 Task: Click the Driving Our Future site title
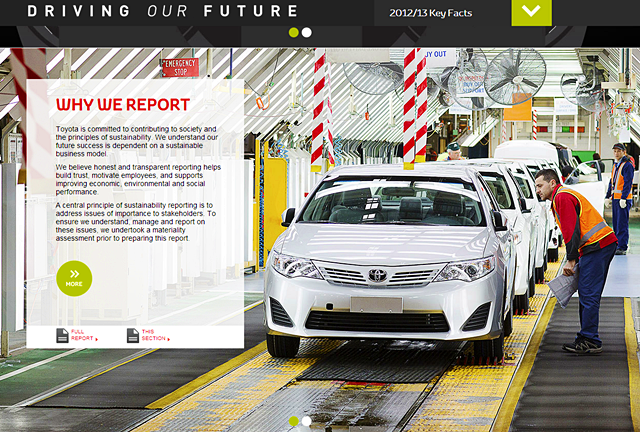pos(162,12)
